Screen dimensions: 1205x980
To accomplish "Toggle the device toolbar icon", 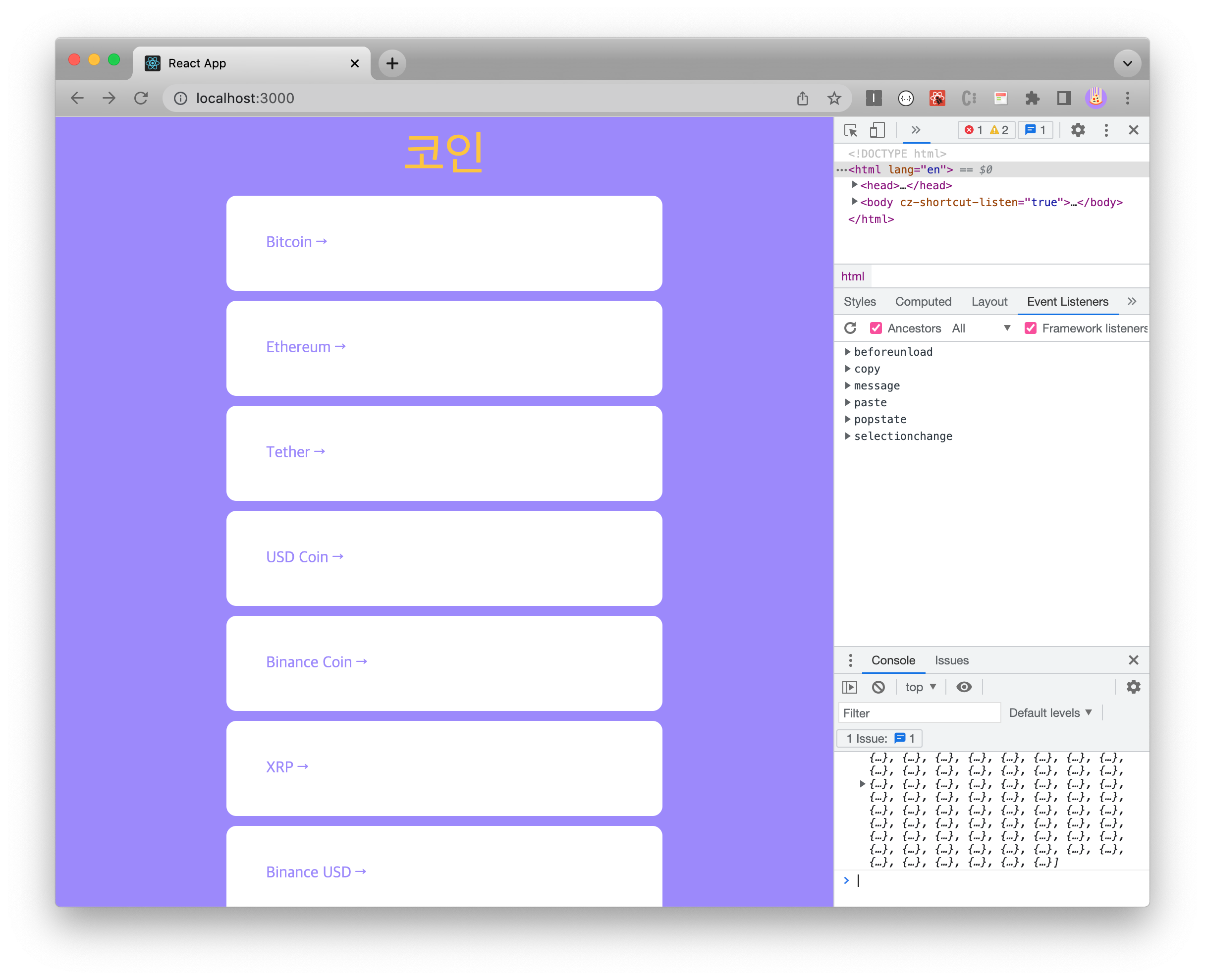I will 876,130.
